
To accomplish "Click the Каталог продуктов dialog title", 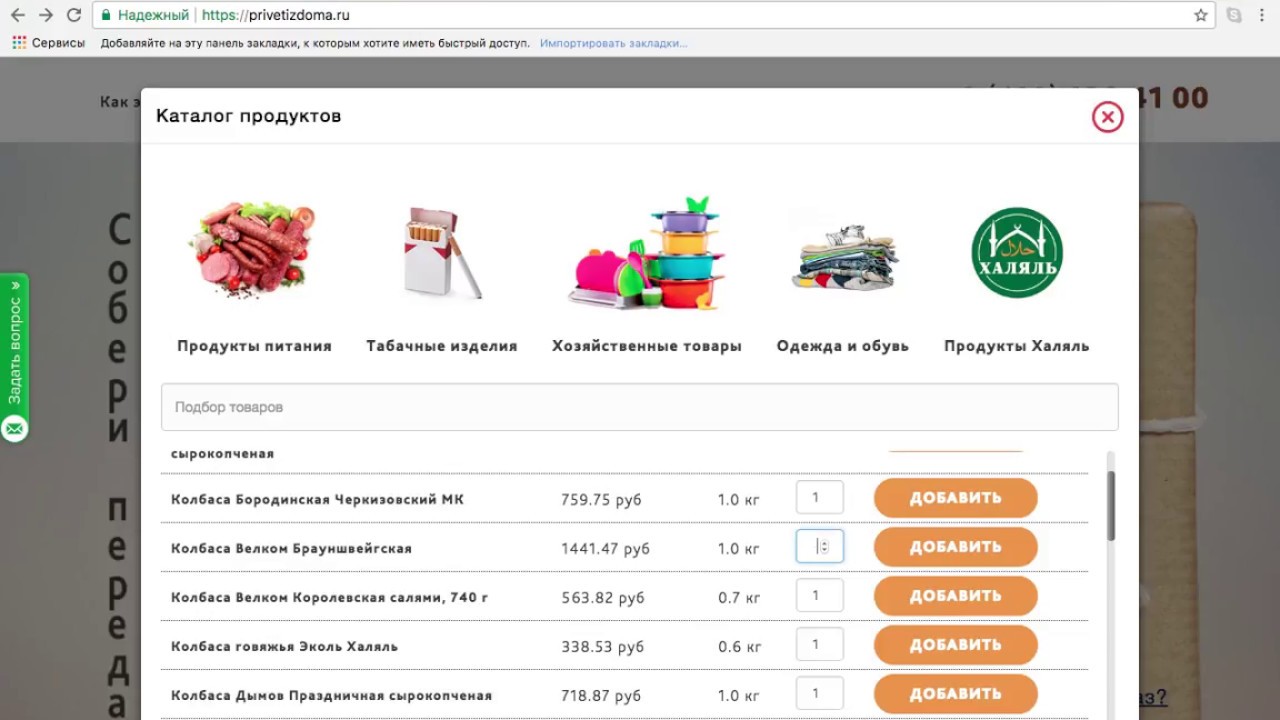I will [248, 116].
